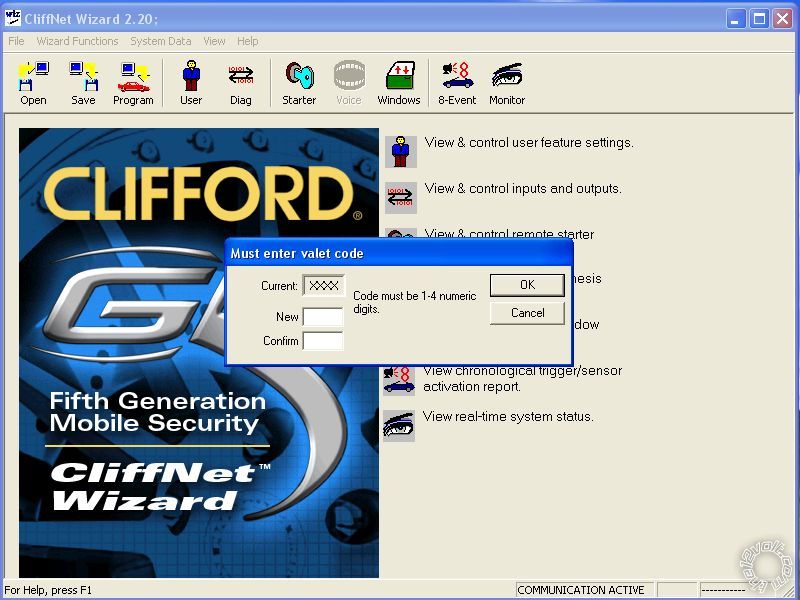Open the Monitor eye toolbar icon
This screenshot has width=800, height=600.
[507, 83]
